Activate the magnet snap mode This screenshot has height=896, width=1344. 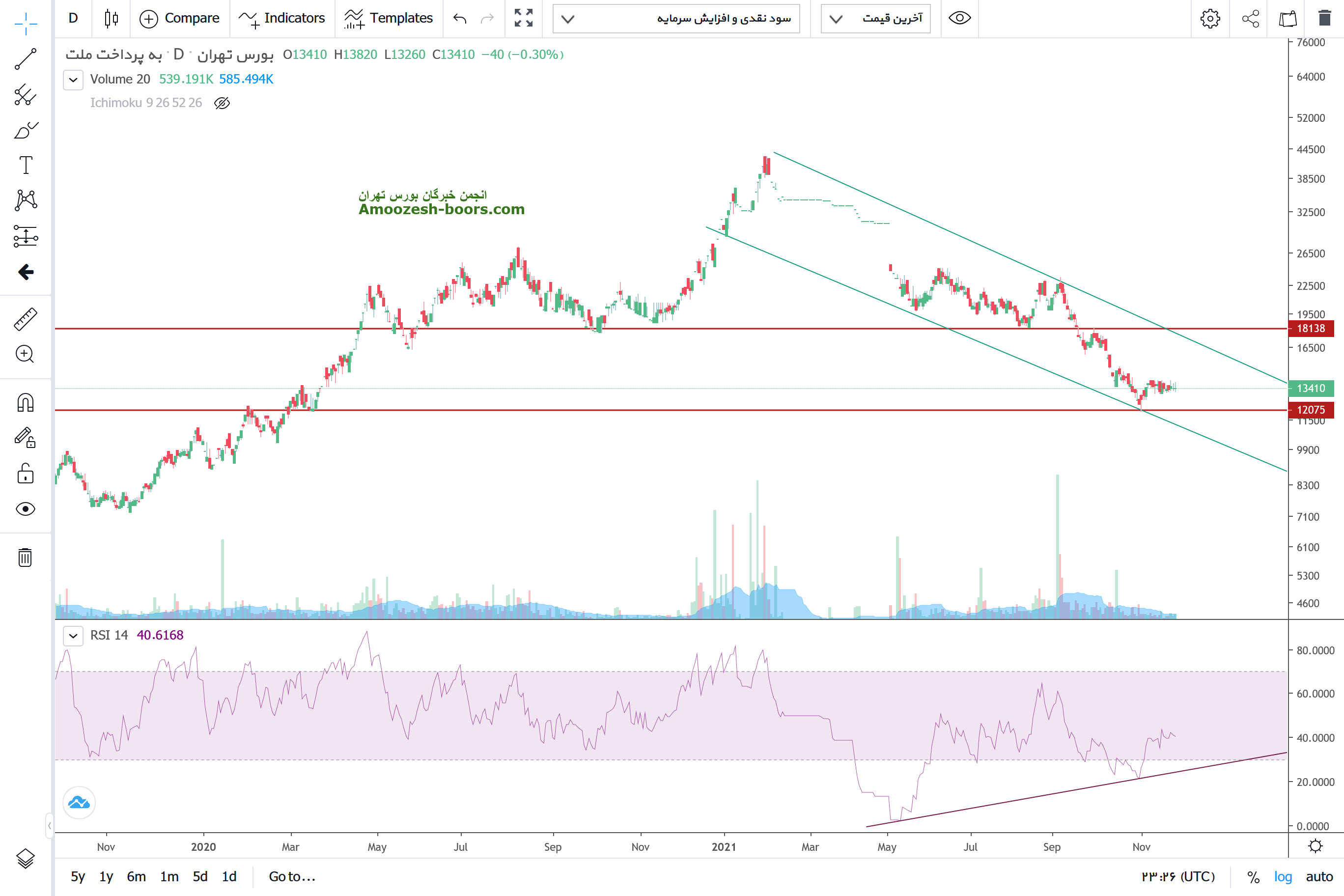click(25, 403)
